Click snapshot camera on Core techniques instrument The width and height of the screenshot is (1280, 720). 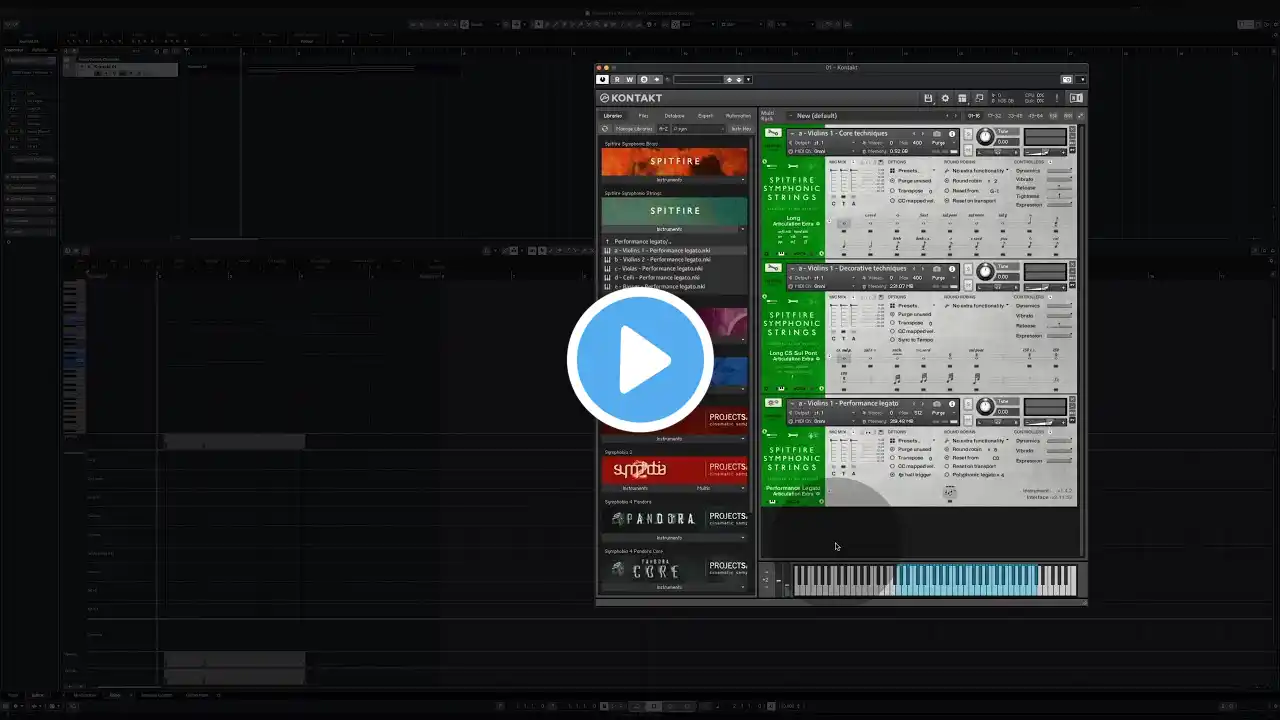click(x=937, y=133)
